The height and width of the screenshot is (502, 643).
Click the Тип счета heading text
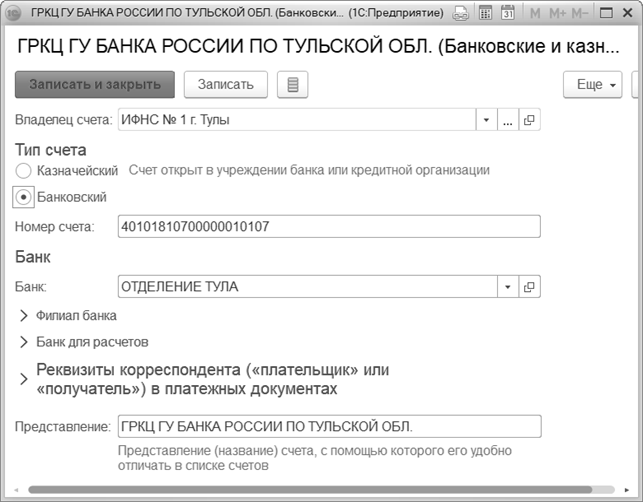pyautogui.click(x=51, y=150)
